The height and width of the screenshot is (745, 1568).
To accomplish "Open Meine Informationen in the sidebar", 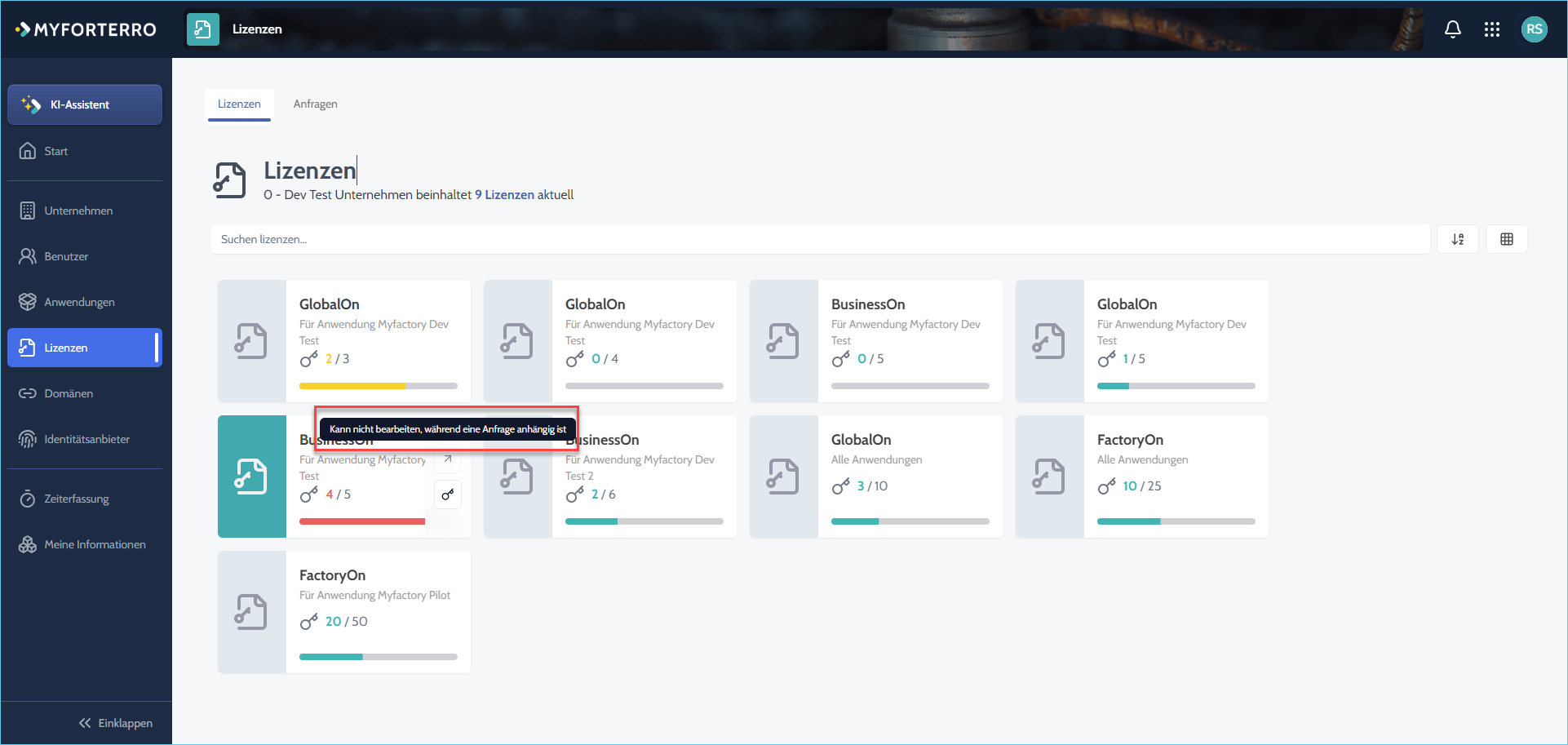I will click(x=85, y=544).
